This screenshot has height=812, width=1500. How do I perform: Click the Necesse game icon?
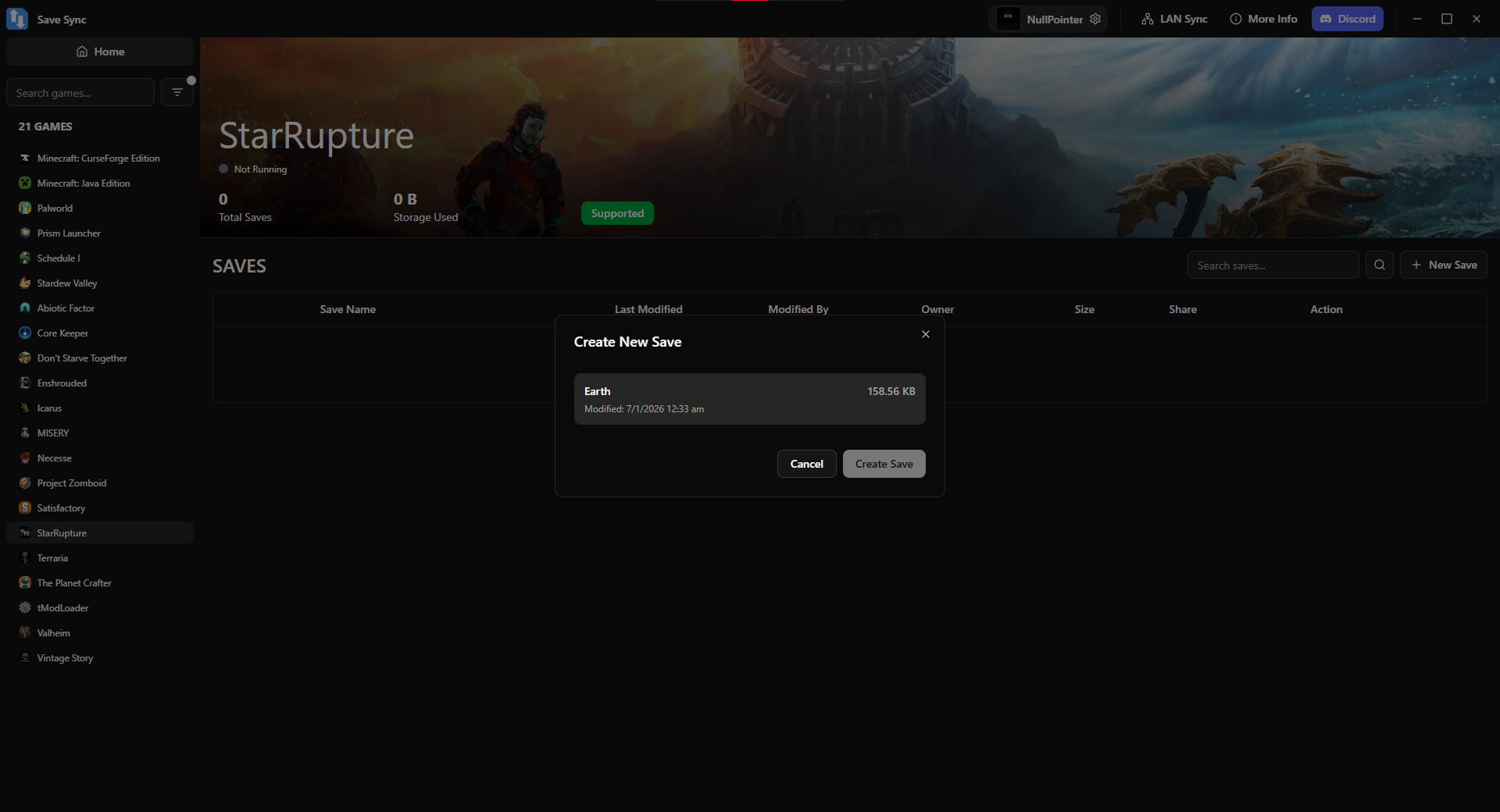[25, 458]
